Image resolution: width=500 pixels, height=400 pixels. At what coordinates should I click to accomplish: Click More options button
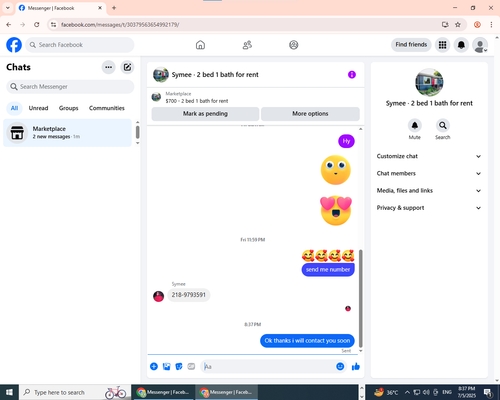(310, 114)
